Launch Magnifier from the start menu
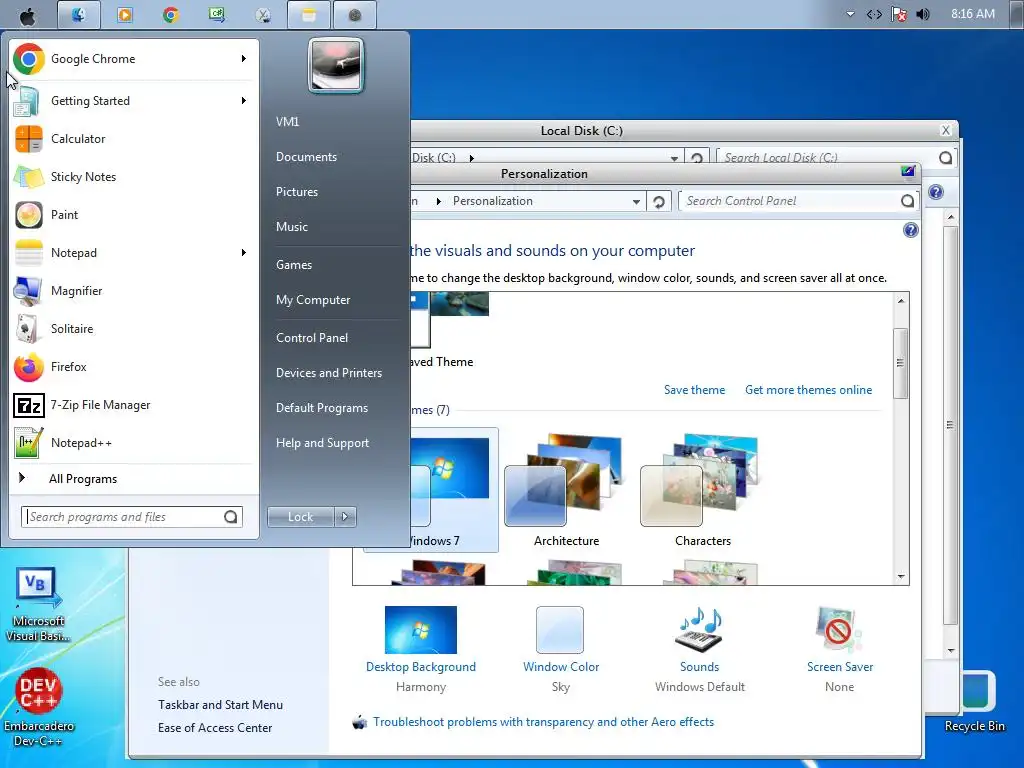The image size is (1024, 768). [x=133, y=291]
